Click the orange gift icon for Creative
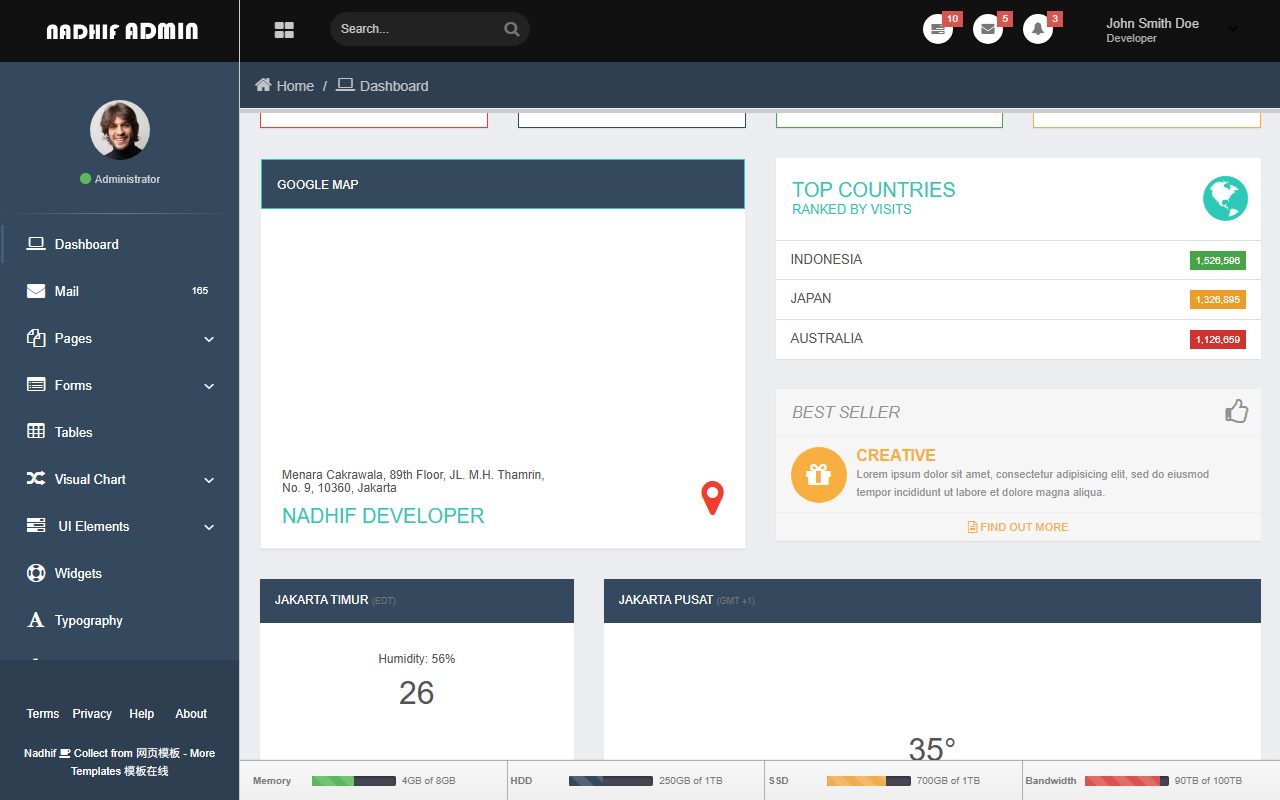 click(819, 475)
